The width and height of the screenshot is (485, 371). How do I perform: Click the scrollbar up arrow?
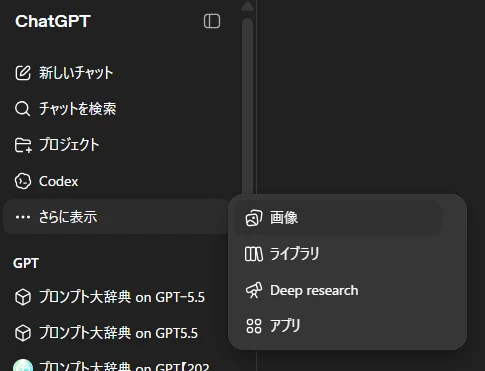coord(247,6)
